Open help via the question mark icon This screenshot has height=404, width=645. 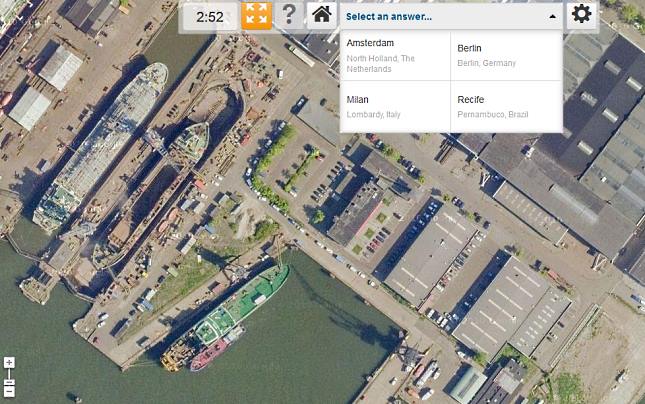pos(289,16)
